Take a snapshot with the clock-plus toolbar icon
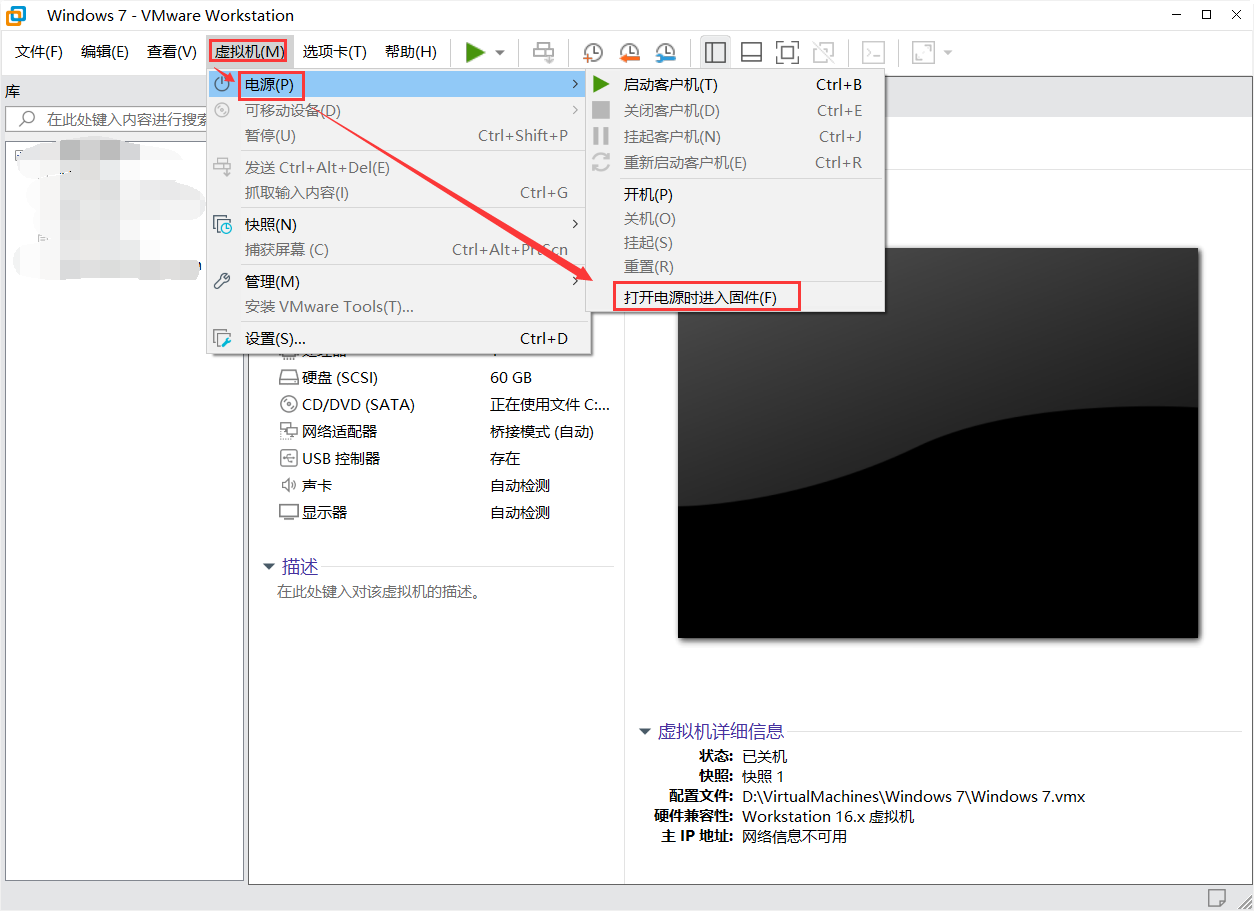Viewport: 1254px width, 911px height. point(593,52)
